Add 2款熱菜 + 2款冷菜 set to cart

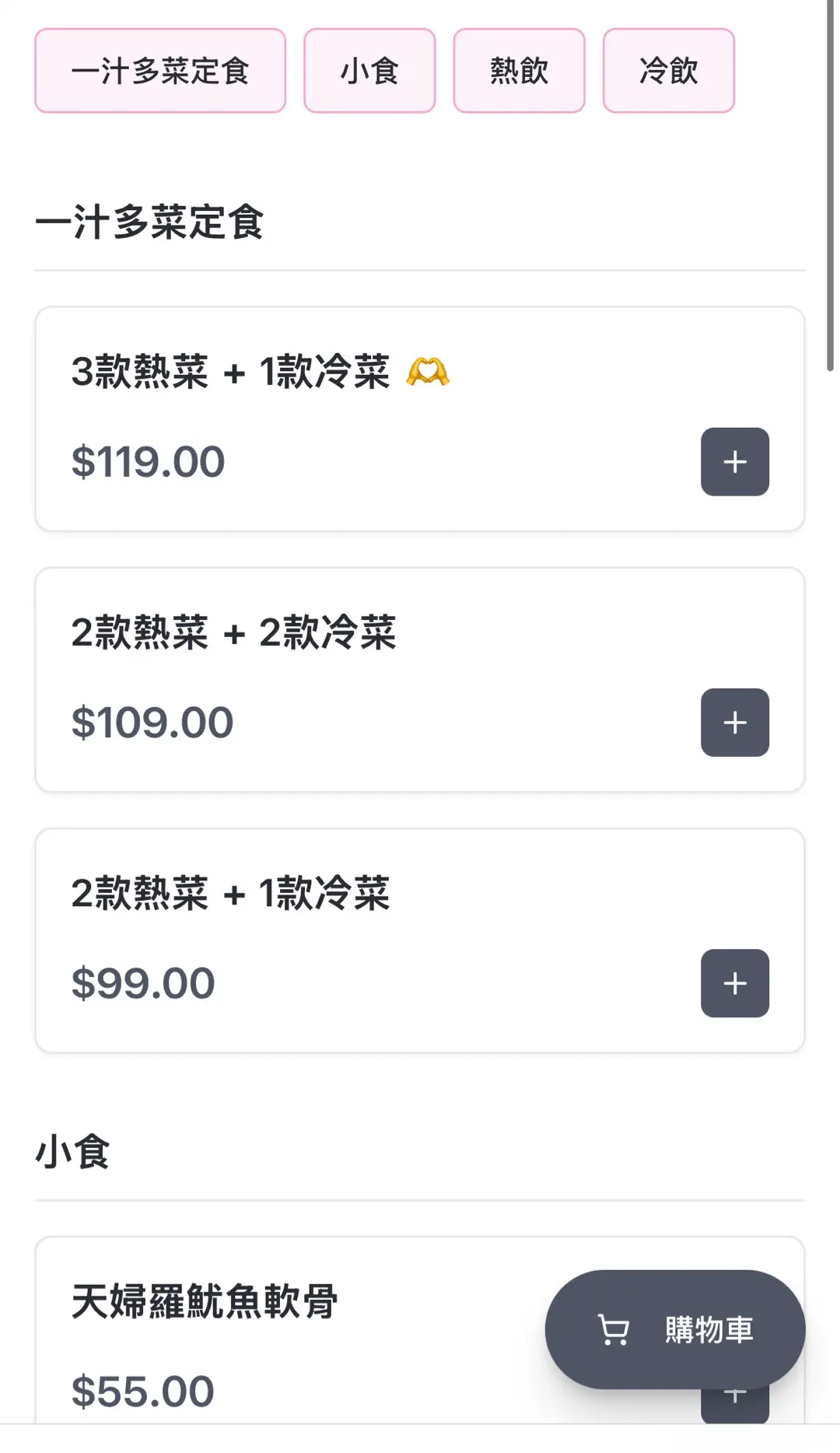(x=734, y=722)
